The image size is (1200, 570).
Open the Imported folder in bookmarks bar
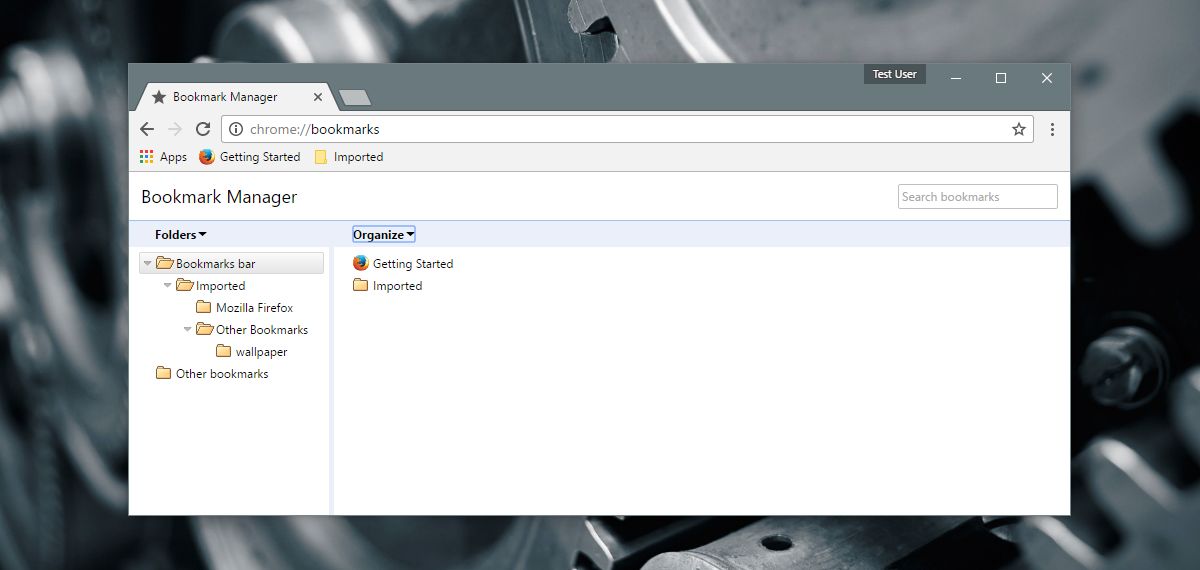pos(349,157)
